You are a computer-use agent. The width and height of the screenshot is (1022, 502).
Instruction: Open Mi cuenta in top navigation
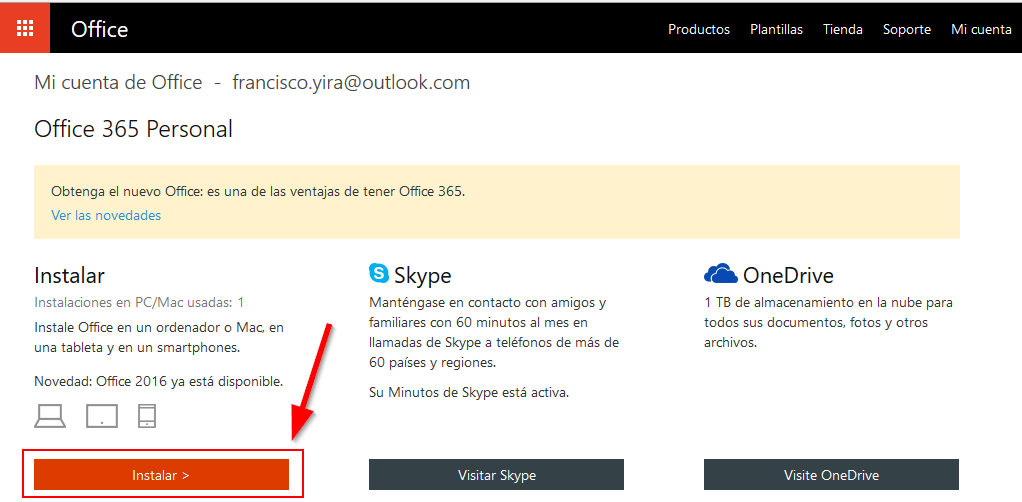click(982, 29)
